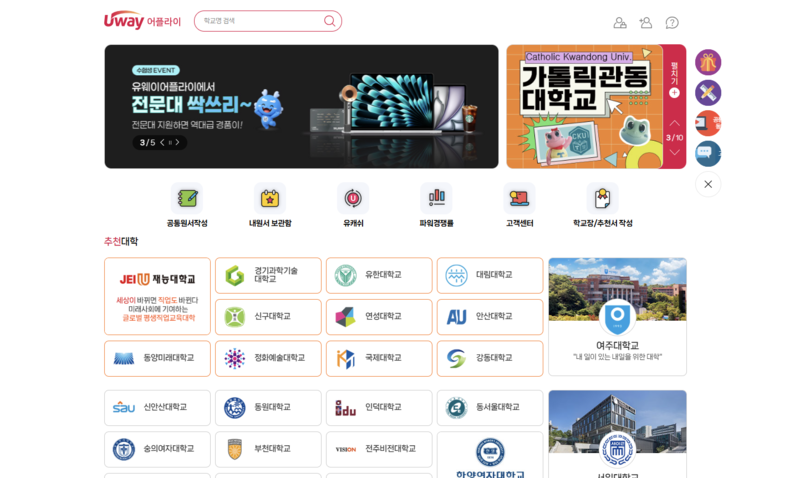This screenshot has height=478, width=800.
Task: Click the Uway 어플라이 logo
Action: coord(142,21)
